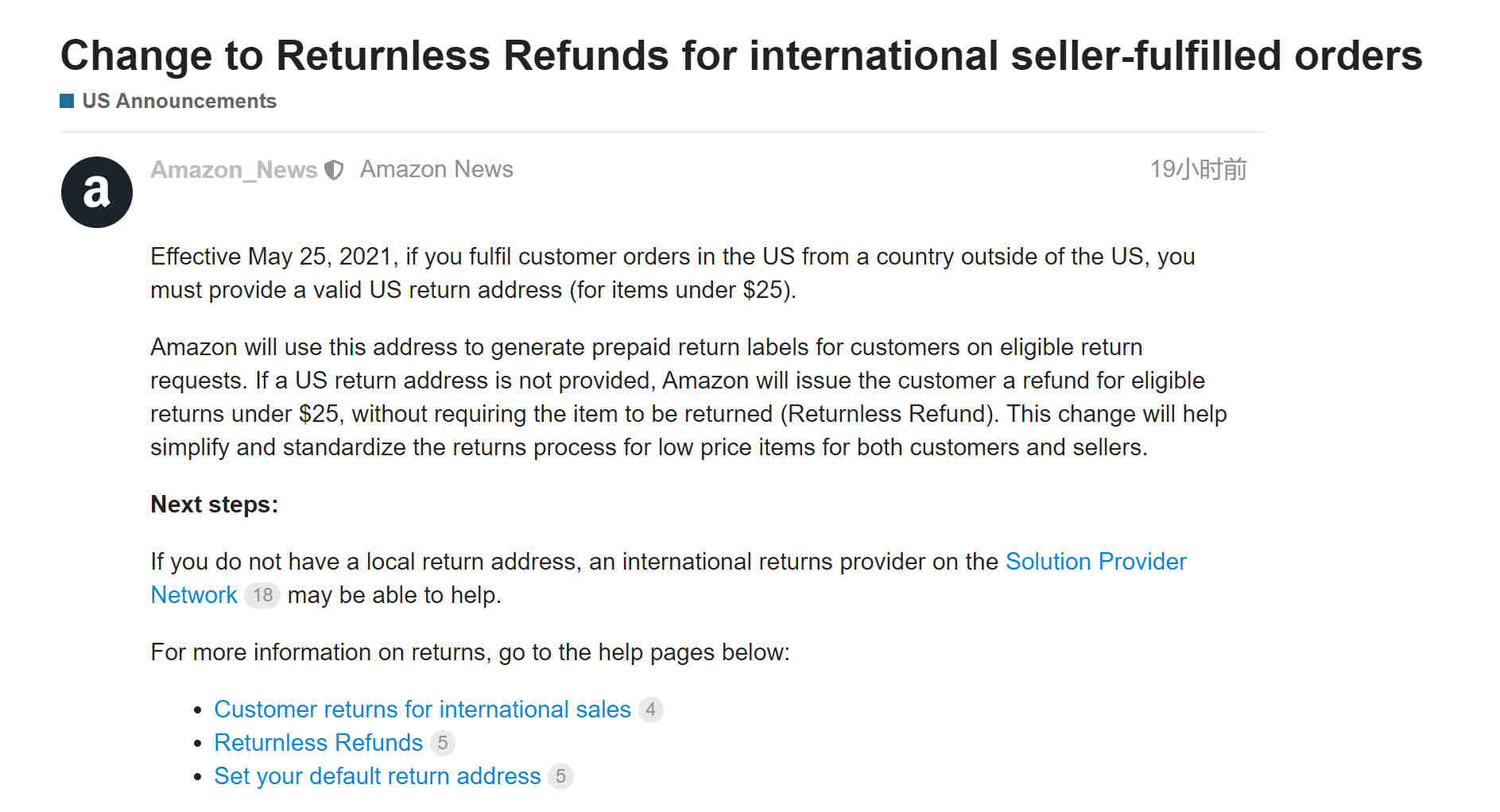Viewport: 1500px width, 812px height.
Task: Open the Returnless Refunds help page
Action: click(318, 743)
